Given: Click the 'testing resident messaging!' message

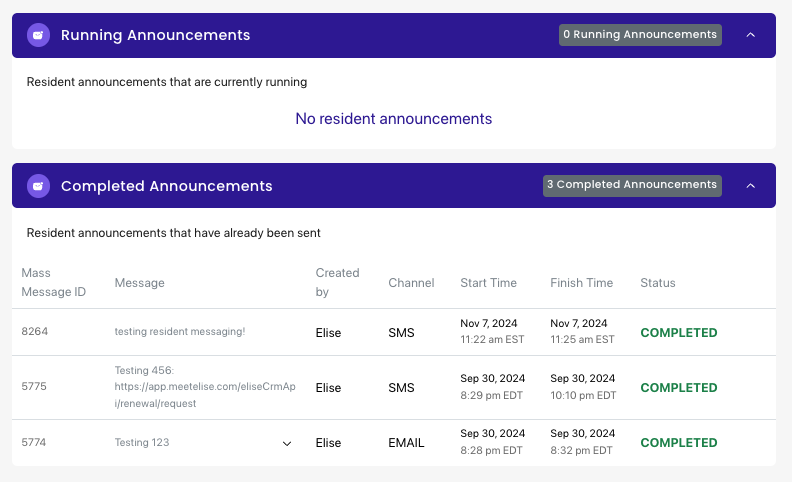Looking at the screenshot, I should [x=180, y=331].
